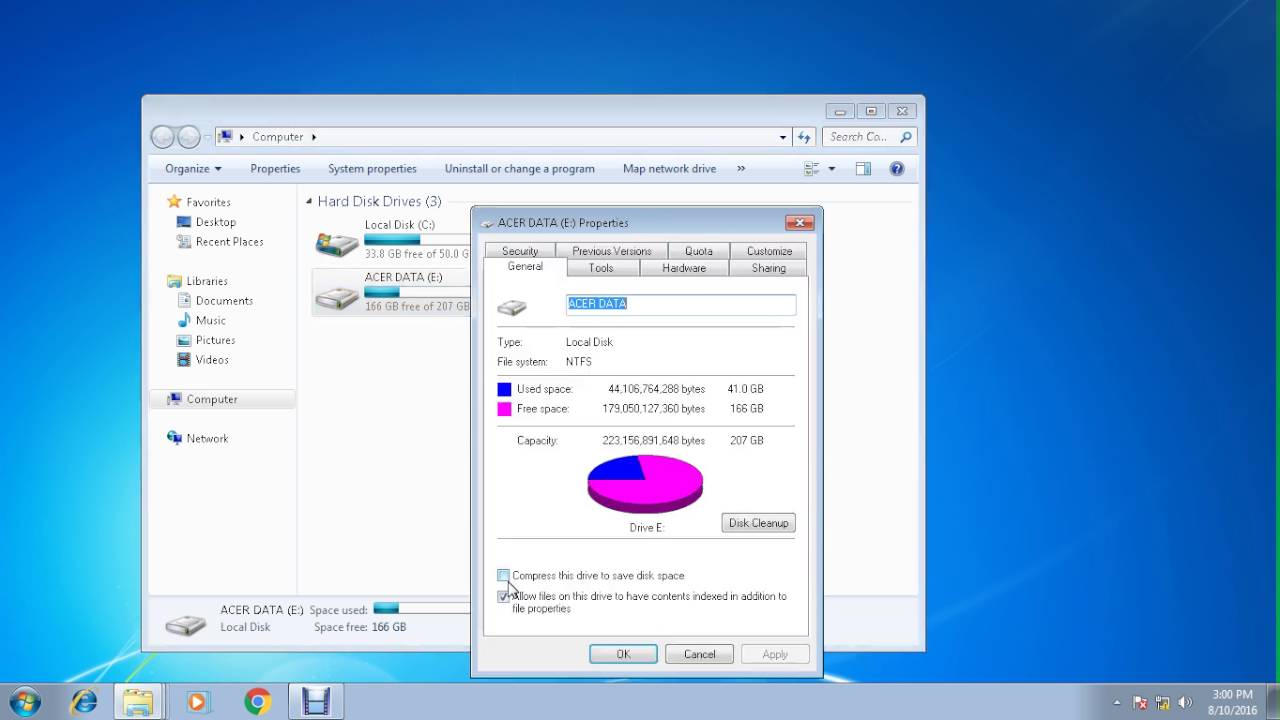The image size is (1280, 720).
Task: Select the General tab
Action: (525, 267)
